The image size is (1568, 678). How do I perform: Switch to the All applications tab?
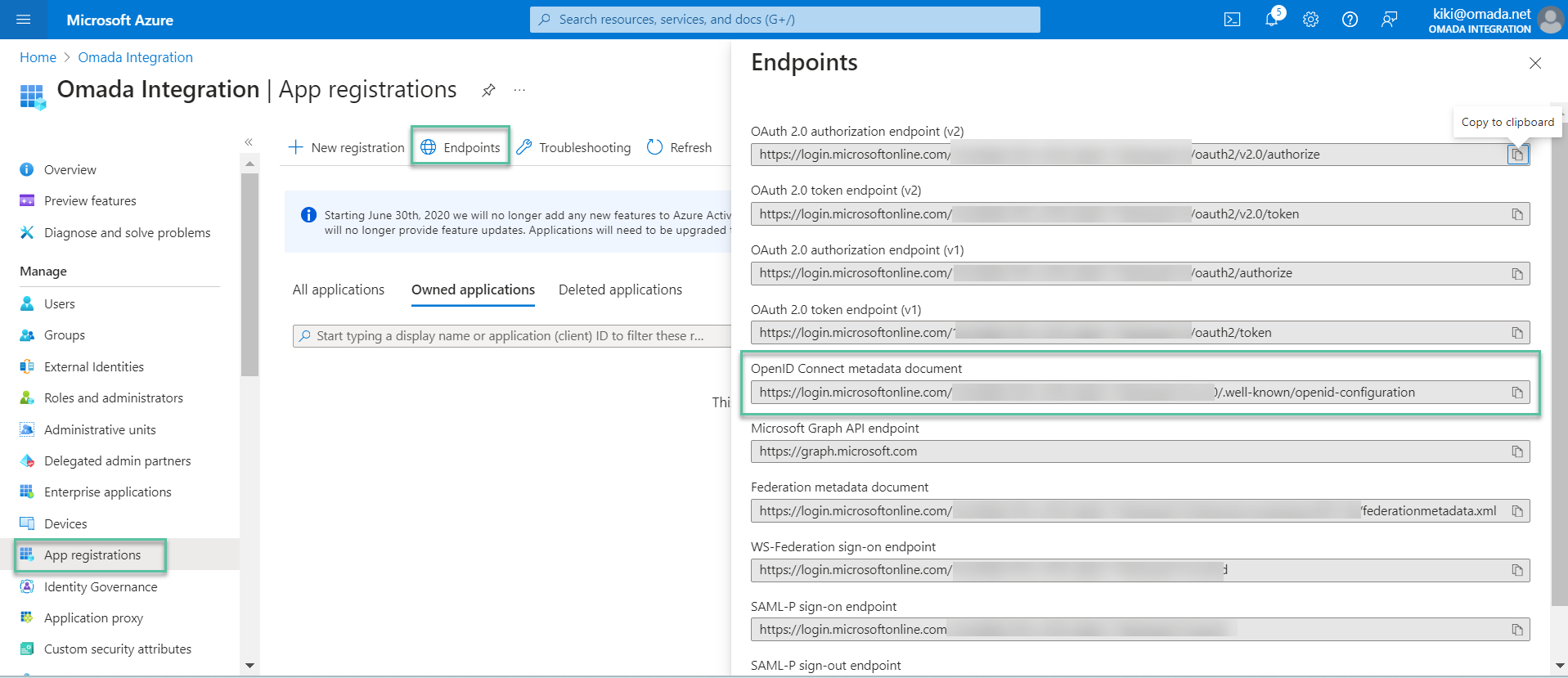pos(339,290)
